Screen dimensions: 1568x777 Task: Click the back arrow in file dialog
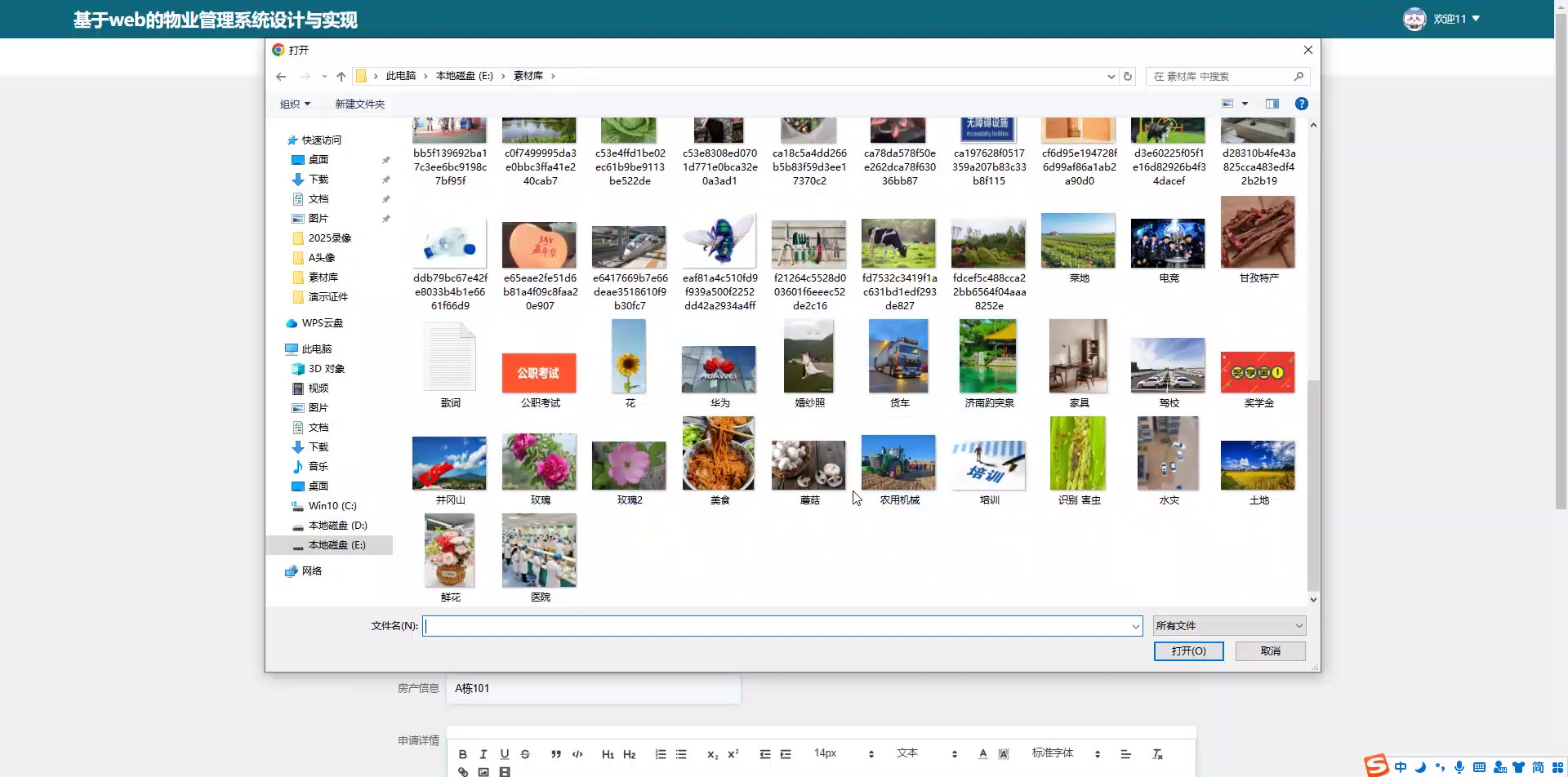[281, 77]
